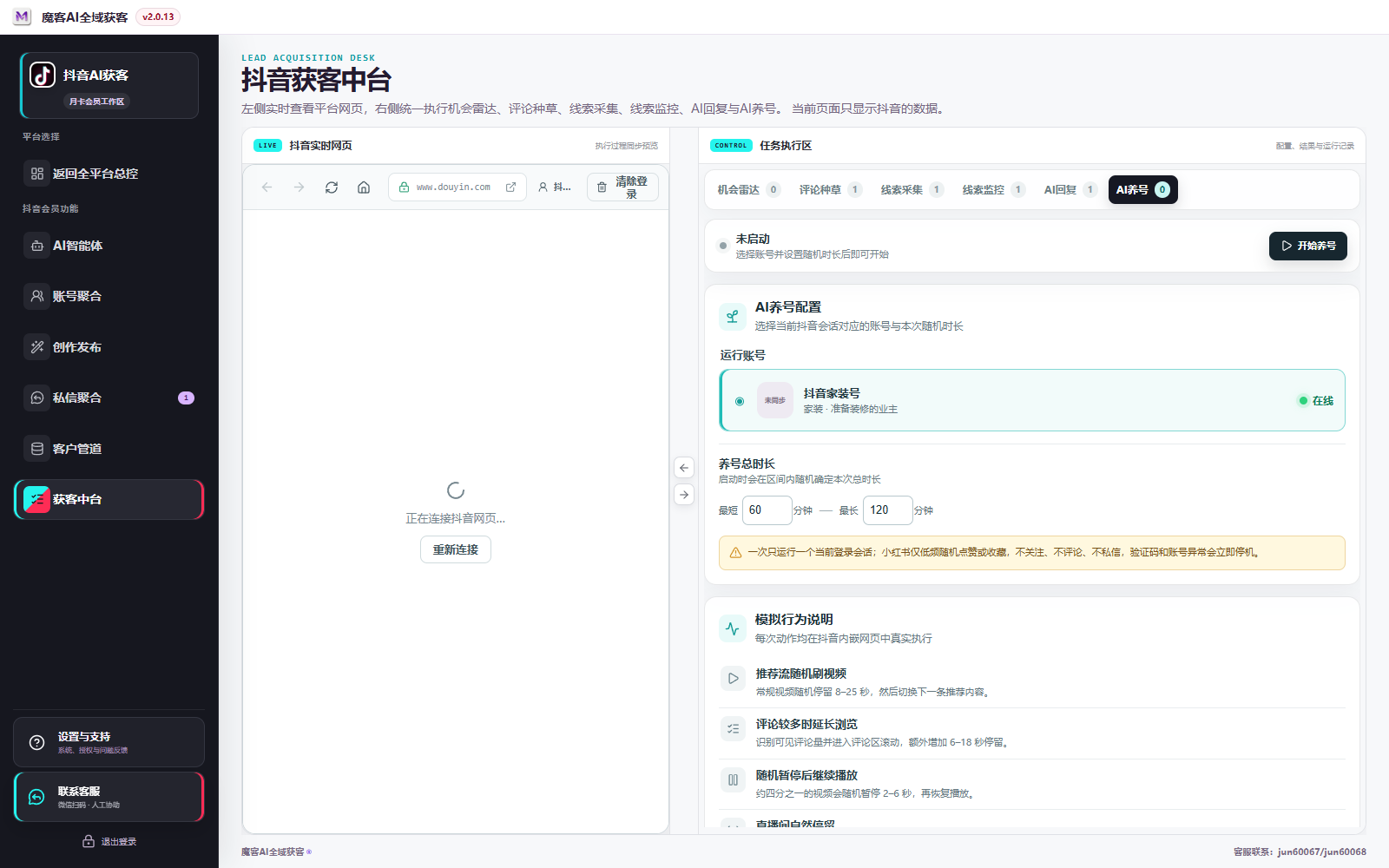Click the back arrow in embedded browser

pyautogui.click(x=267, y=187)
